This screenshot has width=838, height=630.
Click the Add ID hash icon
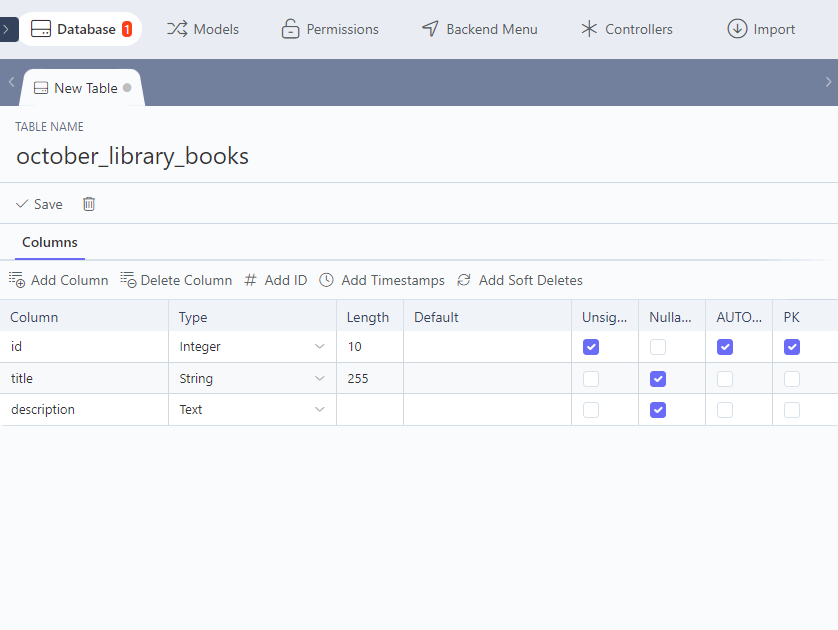(x=250, y=280)
